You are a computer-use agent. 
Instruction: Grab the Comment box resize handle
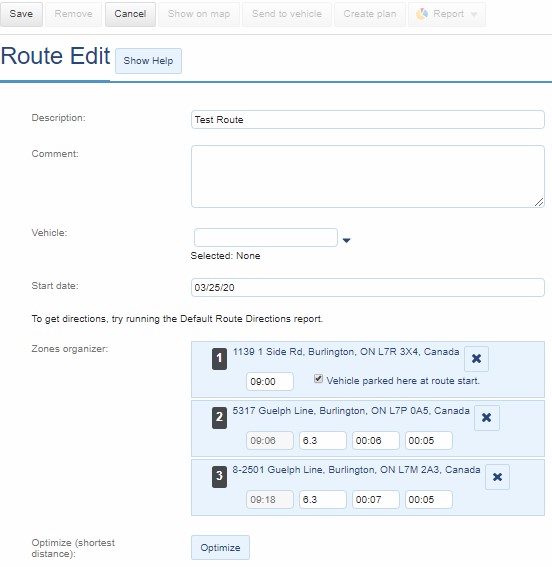click(539, 202)
